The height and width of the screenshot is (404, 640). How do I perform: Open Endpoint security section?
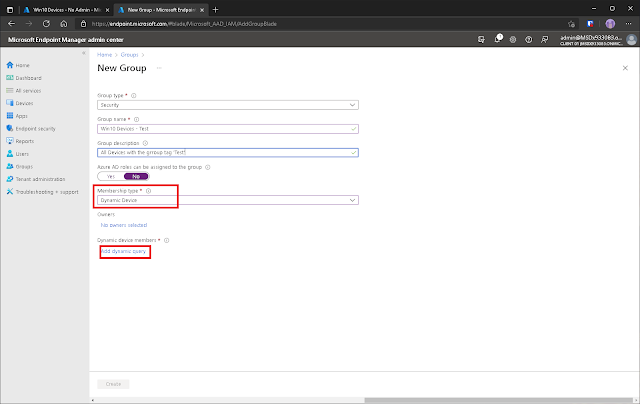click(x=31, y=129)
